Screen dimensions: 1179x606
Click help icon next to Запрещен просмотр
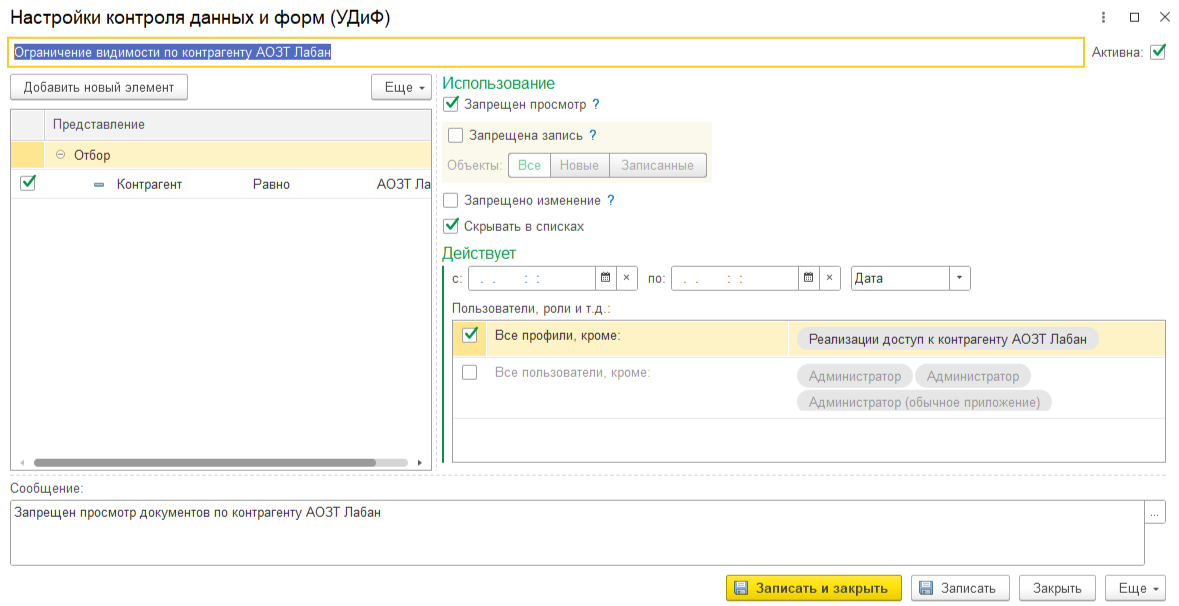(x=596, y=104)
